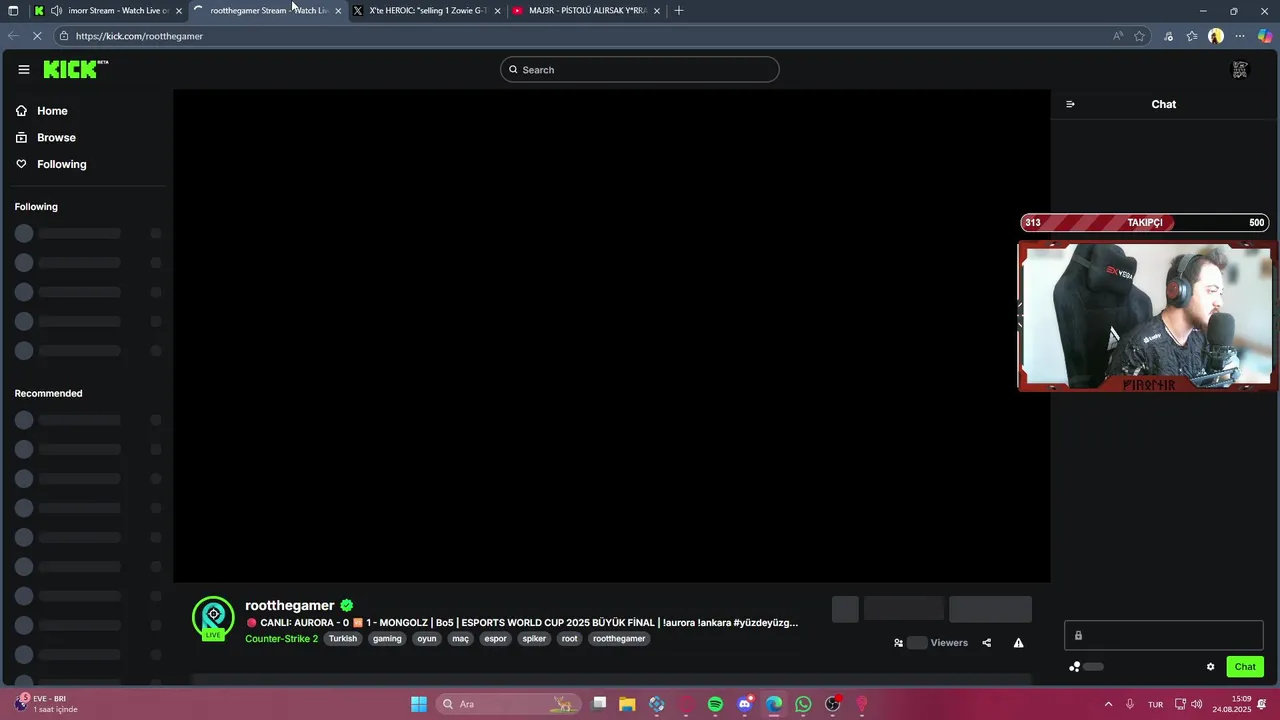Open a new browser tab
The image size is (1280, 720).
click(679, 11)
